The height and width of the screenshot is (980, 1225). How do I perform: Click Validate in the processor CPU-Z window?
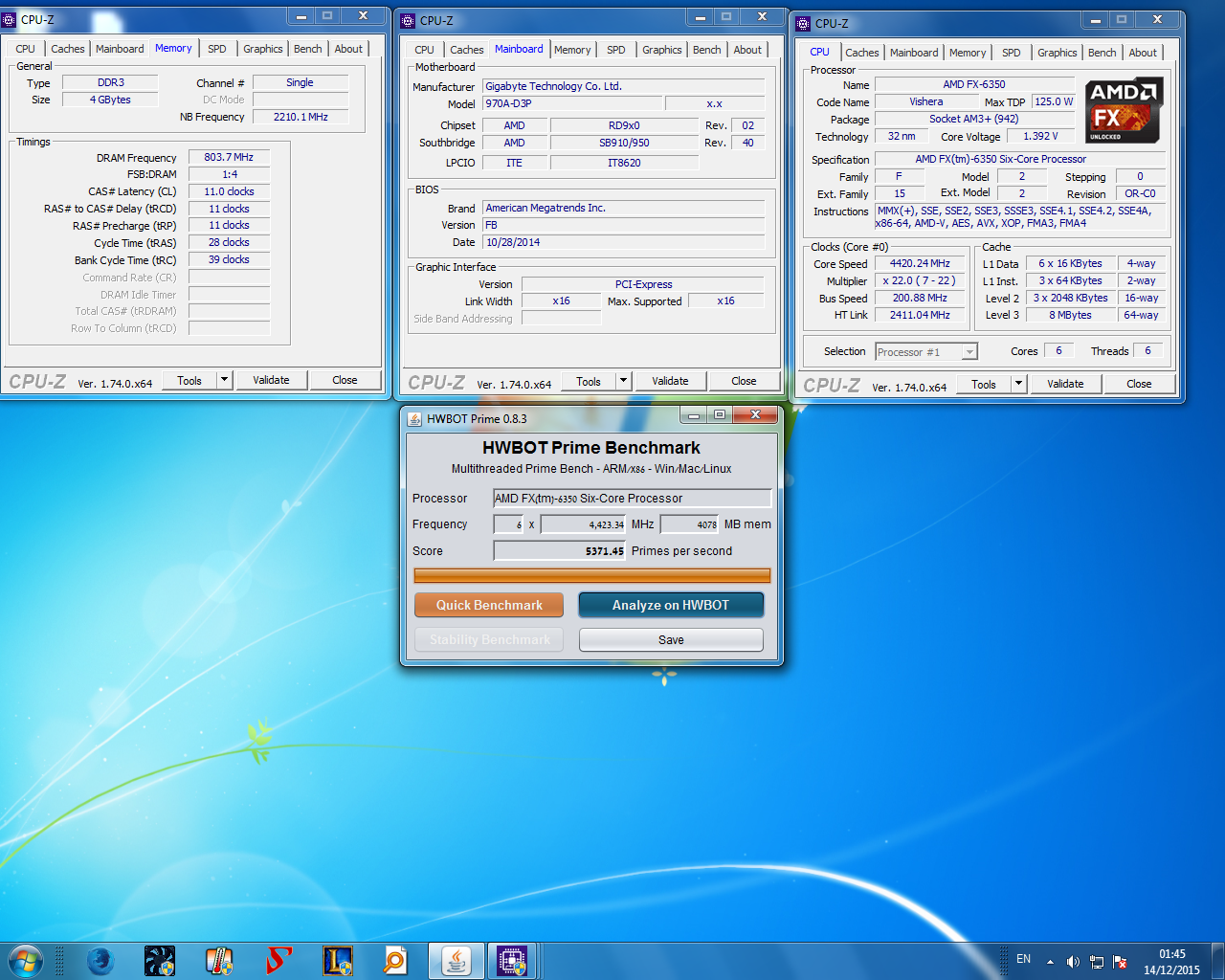point(1065,384)
